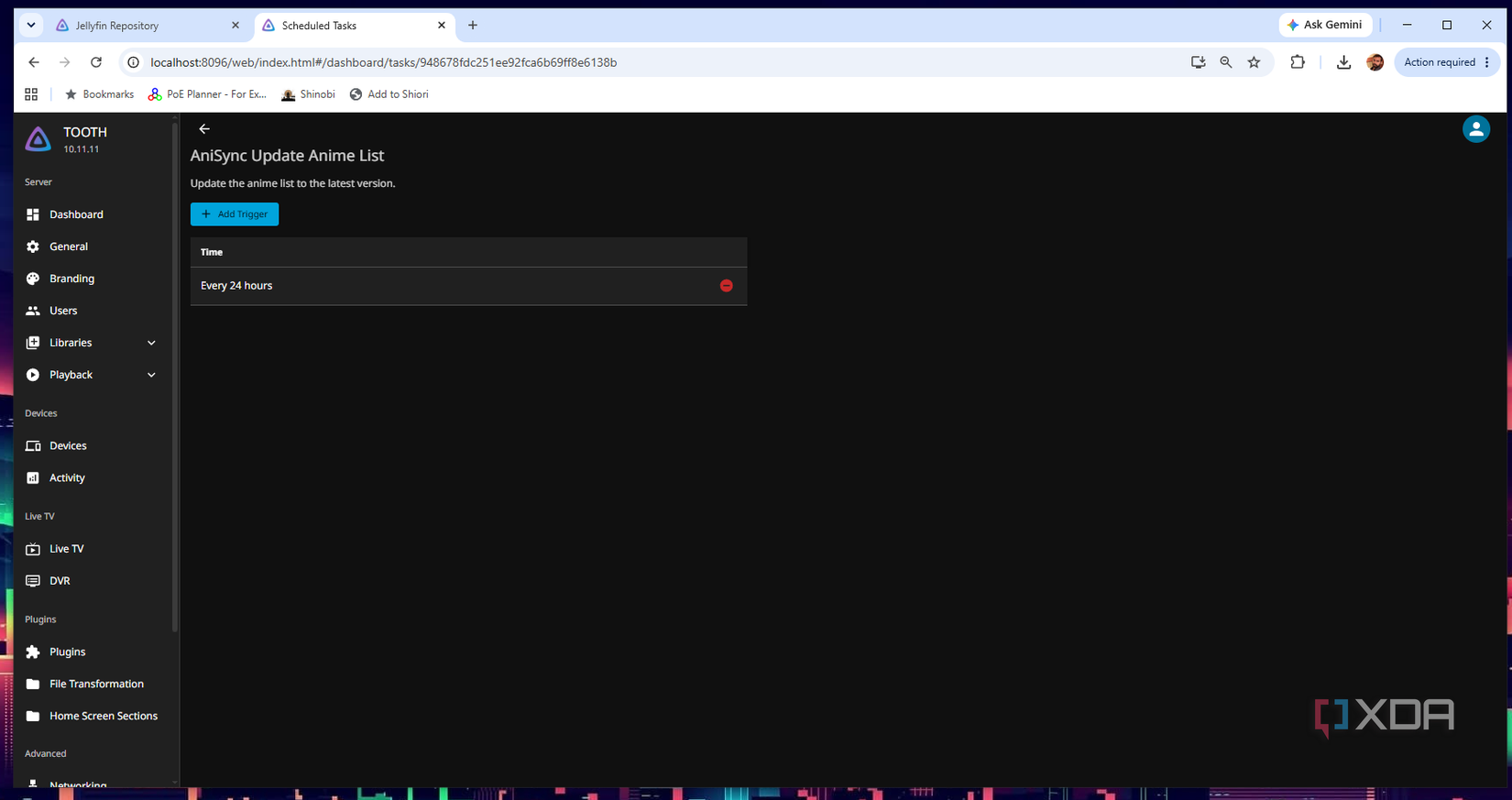This screenshot has width=1512, height=800.
Task: Bookmark this page with star icon
Action: point(1255,62)
